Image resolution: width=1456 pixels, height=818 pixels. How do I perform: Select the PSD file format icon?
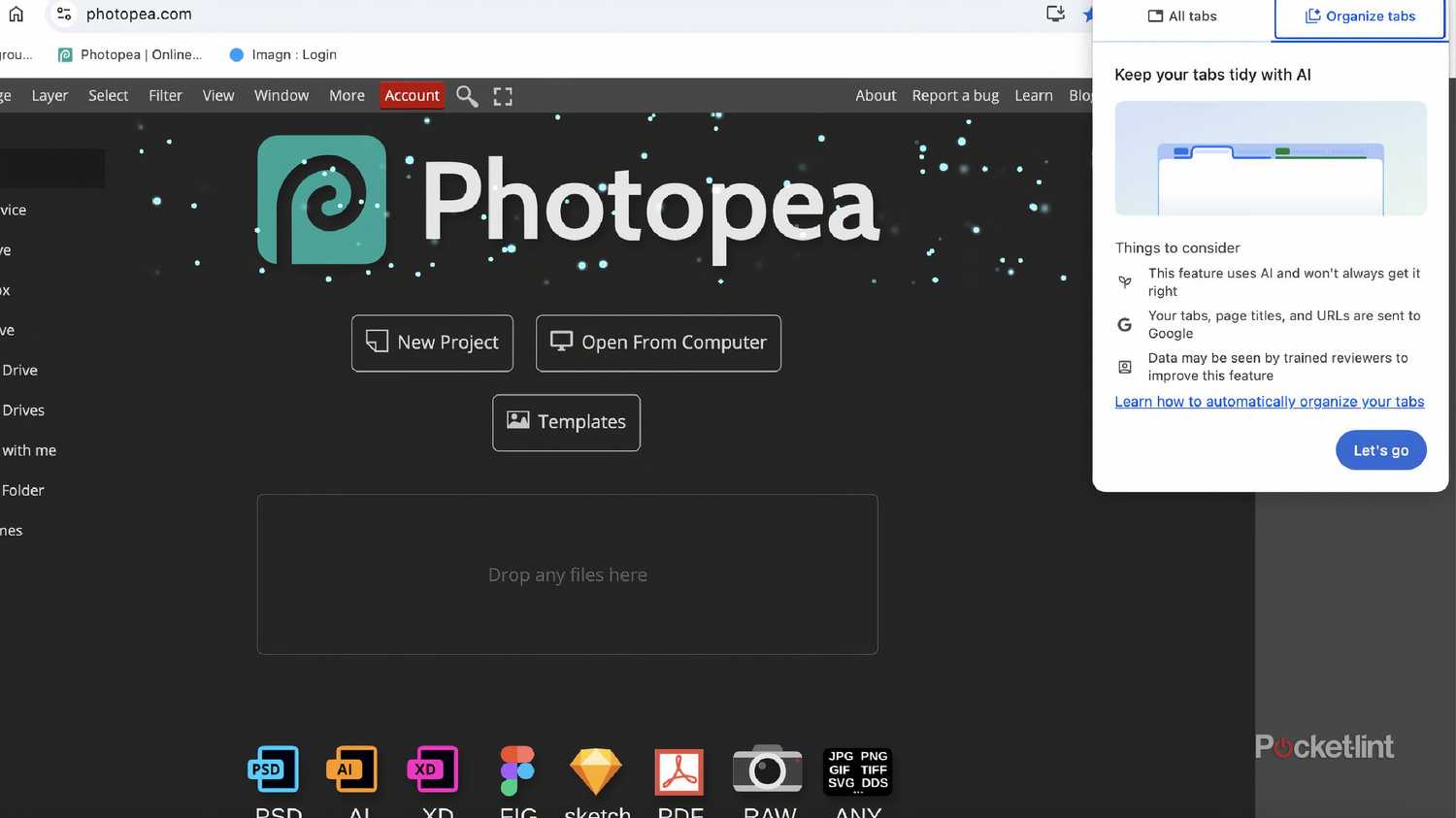tap(274, 769)
